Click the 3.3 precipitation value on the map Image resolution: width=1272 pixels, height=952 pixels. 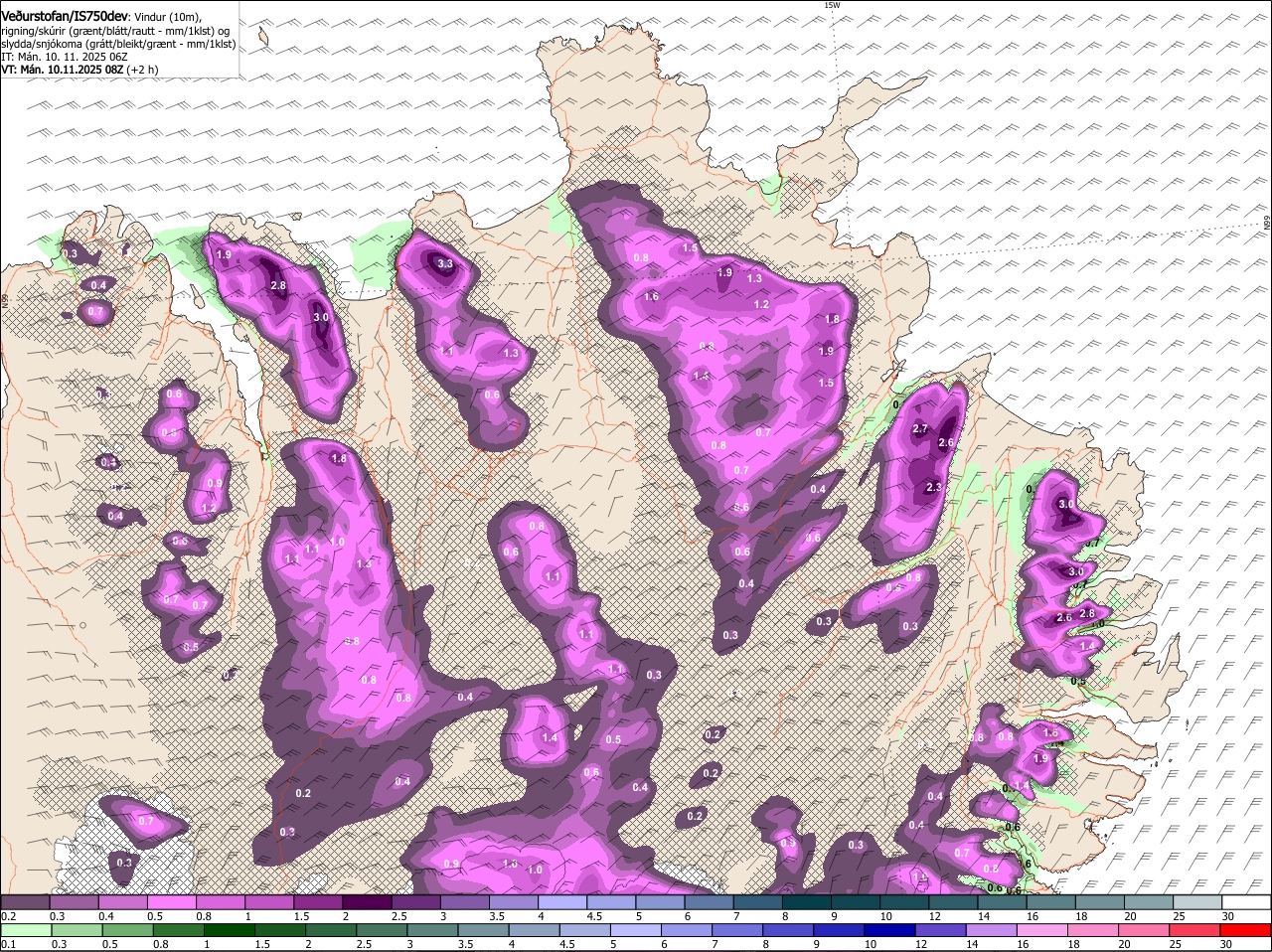point(445,264)
